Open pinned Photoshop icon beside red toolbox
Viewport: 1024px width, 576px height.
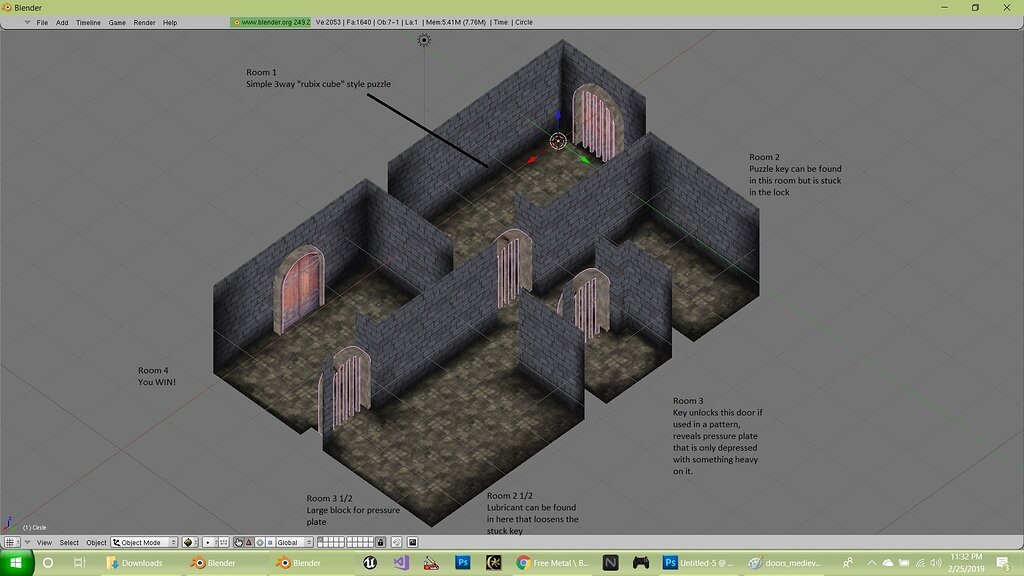pyautogui.click(x=463, y=562)
